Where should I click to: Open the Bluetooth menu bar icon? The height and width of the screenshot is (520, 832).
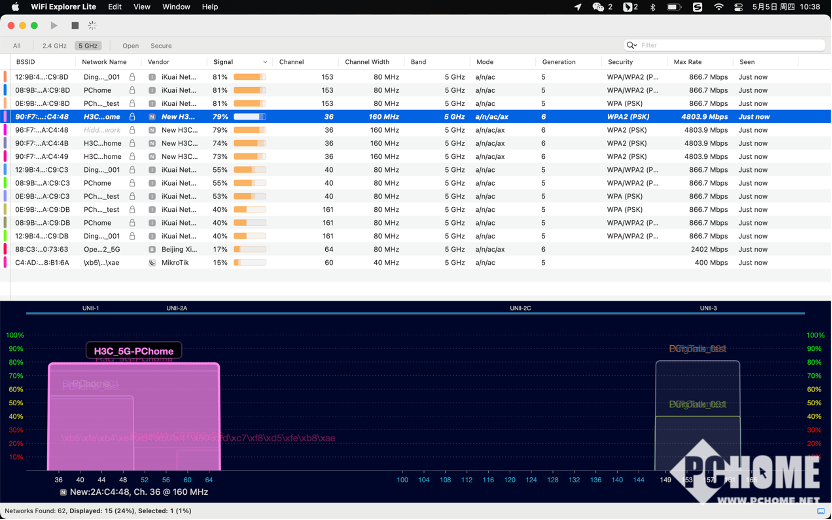[x=653, y=7]
